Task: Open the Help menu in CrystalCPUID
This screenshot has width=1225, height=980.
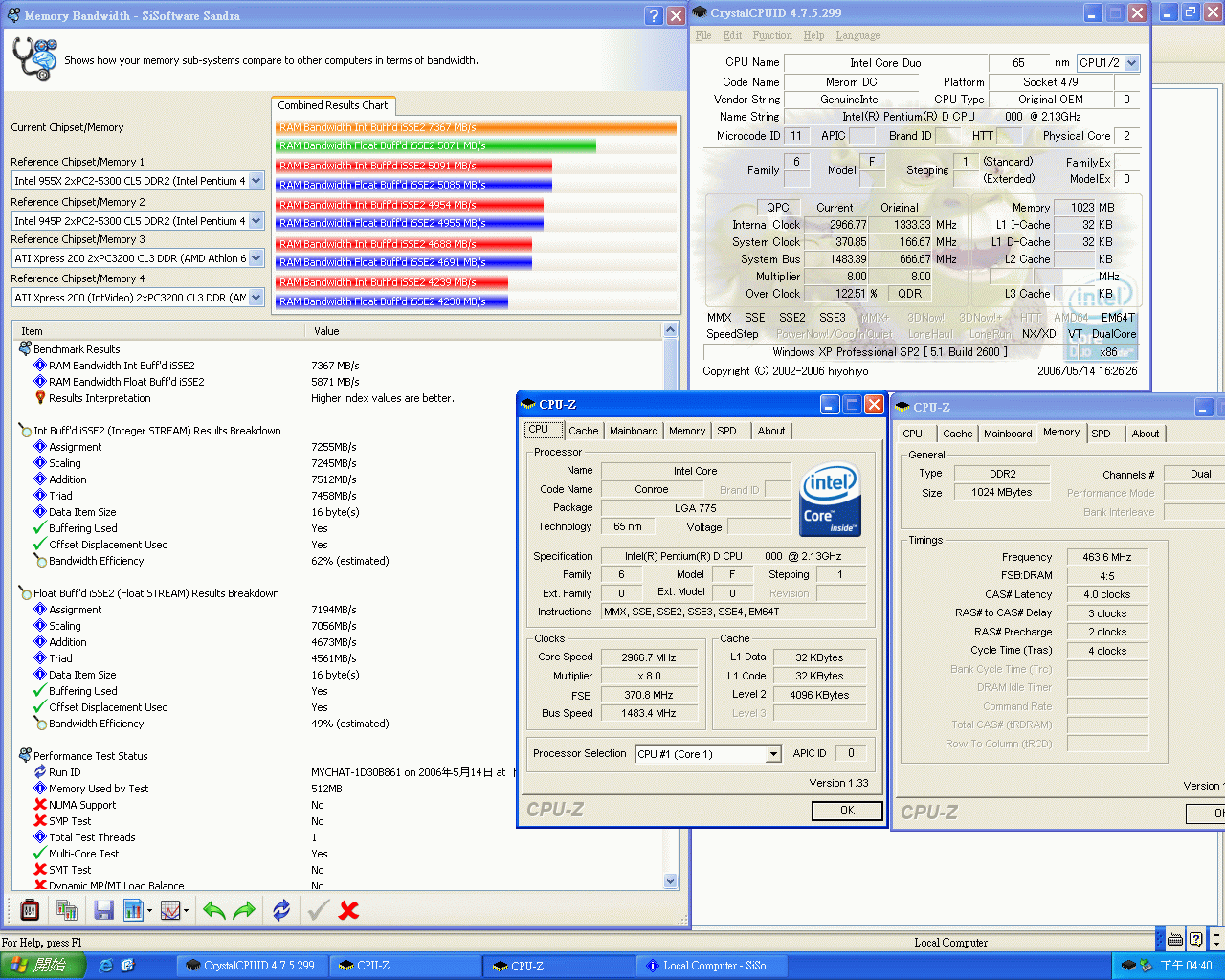Action: click(x=813, y=35)
